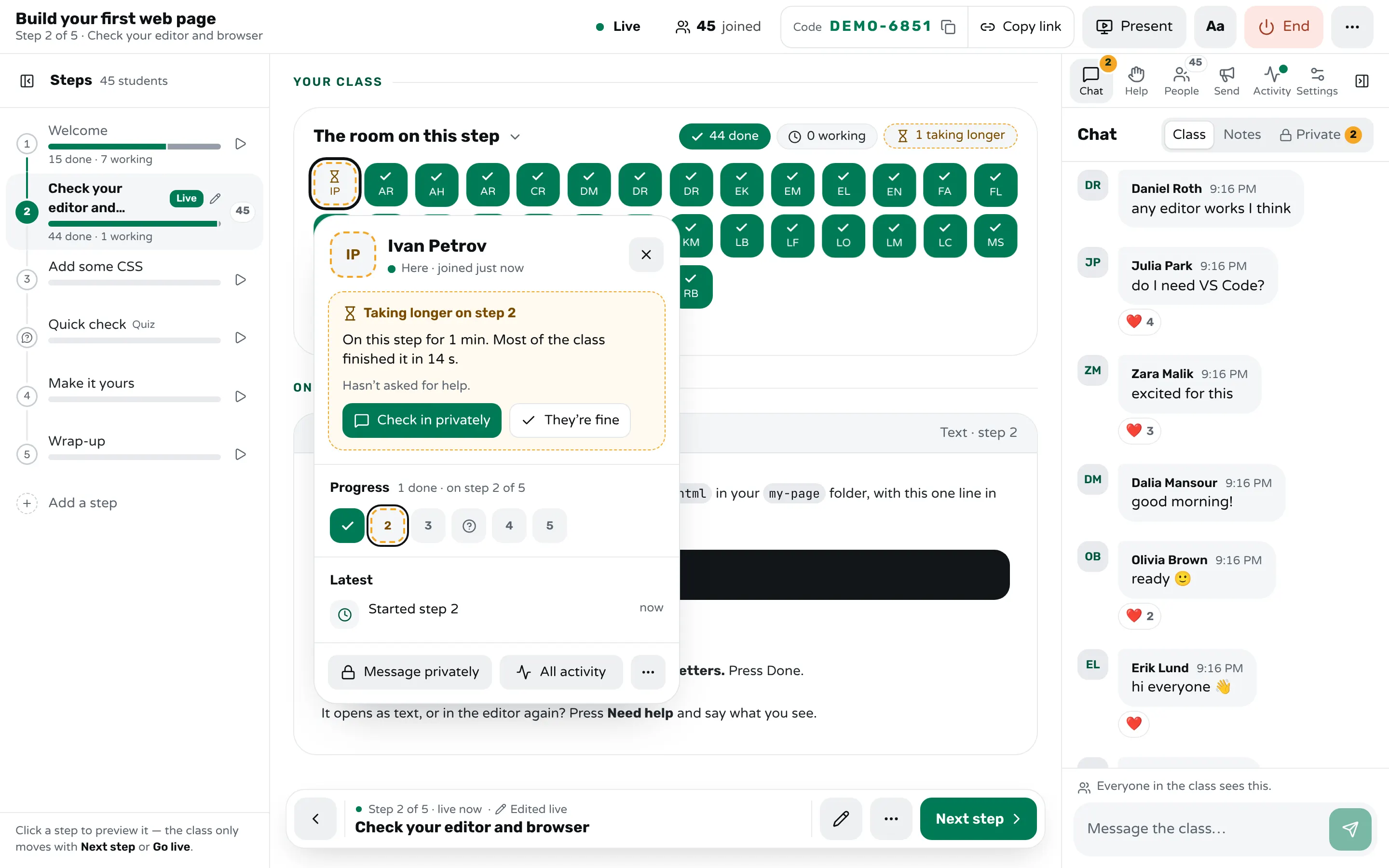
Task: Message Ivan Petrov privately
Action: 410,672
